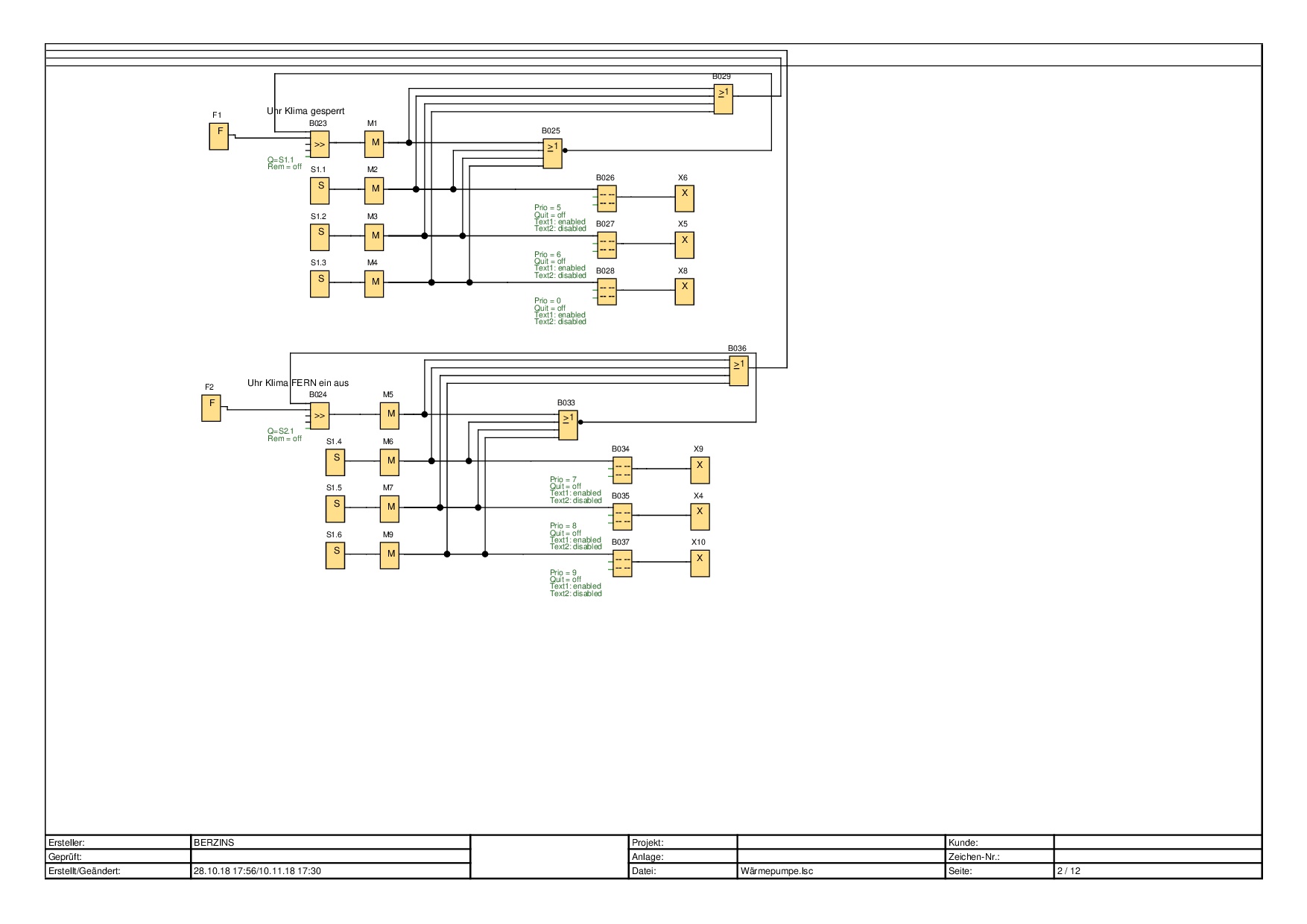Screen dimensions: 1307x924
Task: Select message text block B026
Action: click(x=607, y=198)
